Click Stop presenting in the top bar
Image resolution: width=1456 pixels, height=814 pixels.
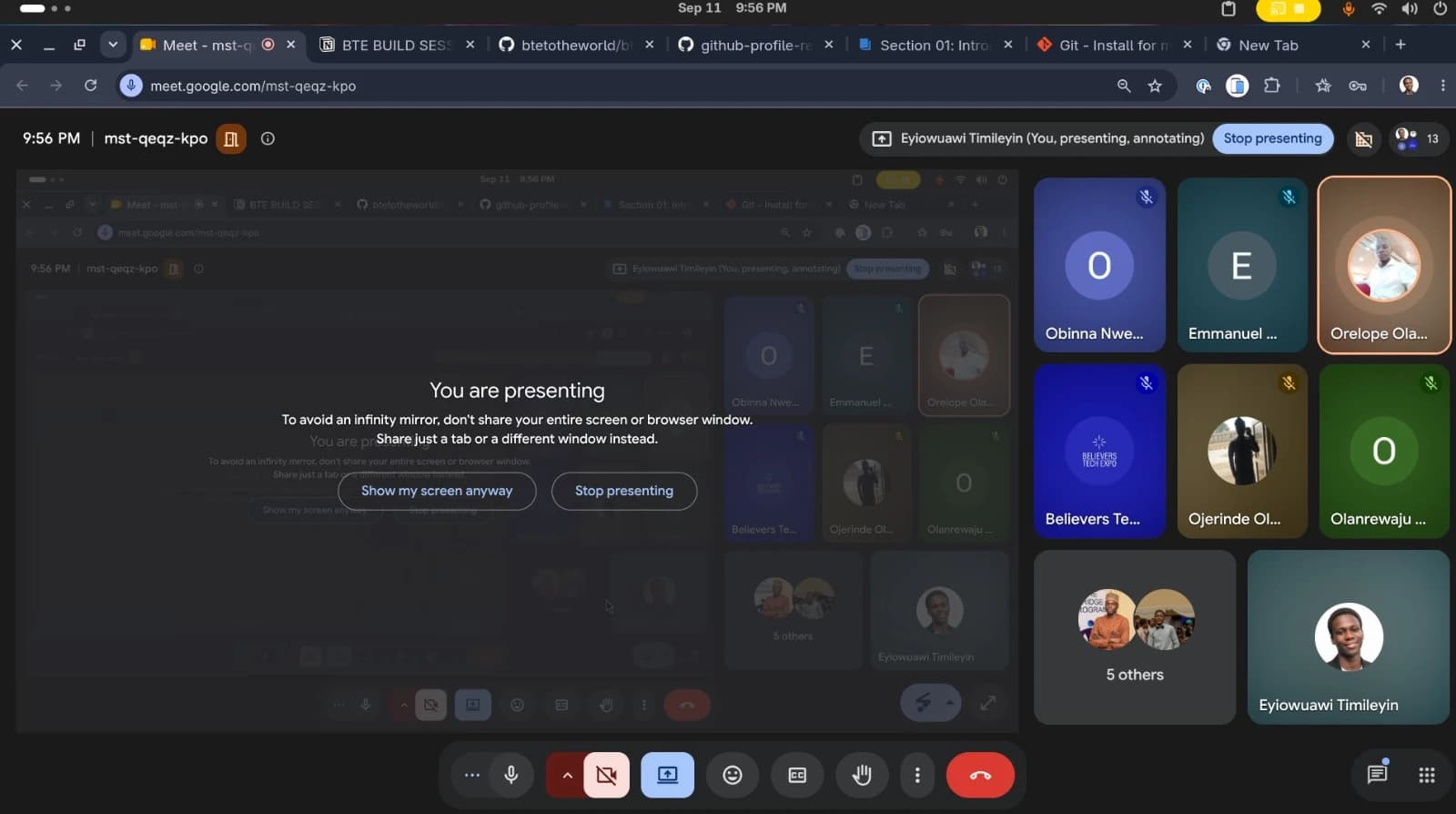1272,138
